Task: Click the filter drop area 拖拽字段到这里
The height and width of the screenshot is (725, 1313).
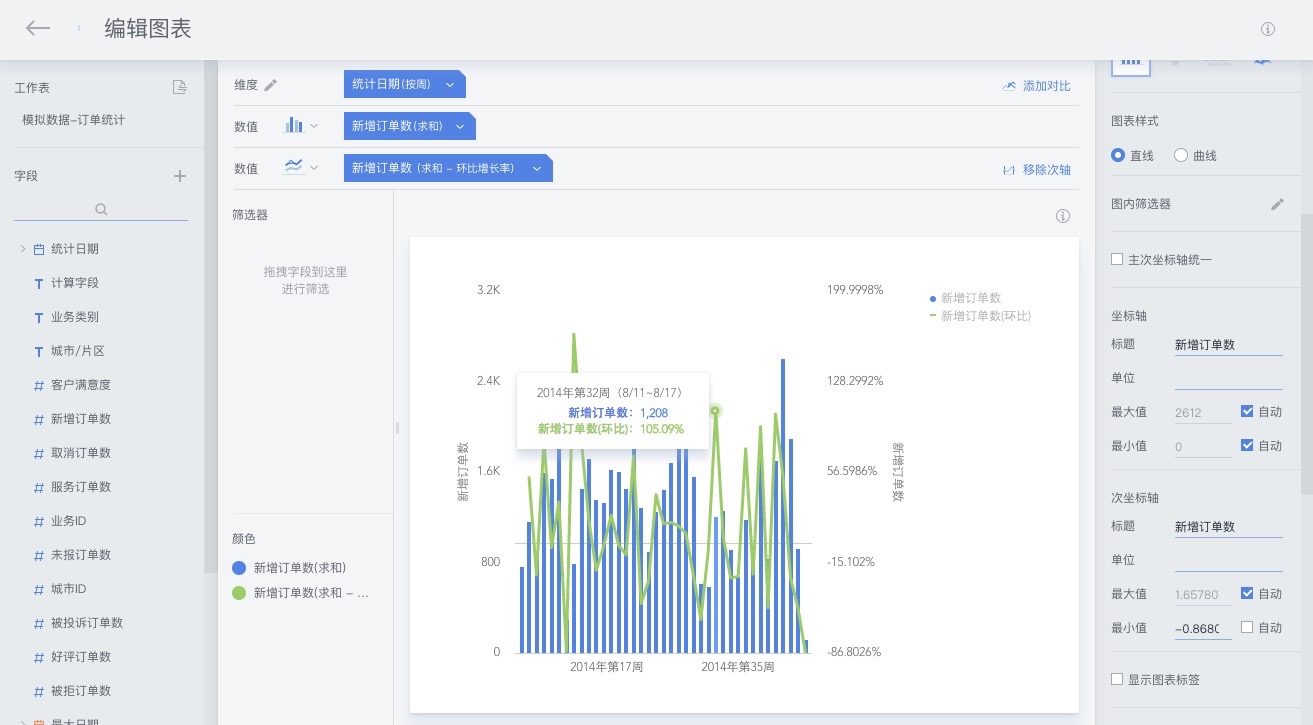Action: pyautogui.click(x=306, y=281)
